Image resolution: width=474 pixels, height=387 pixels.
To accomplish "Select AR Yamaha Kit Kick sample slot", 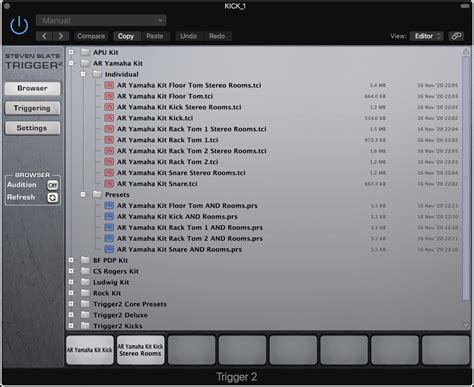I will (x=90, y=350).
